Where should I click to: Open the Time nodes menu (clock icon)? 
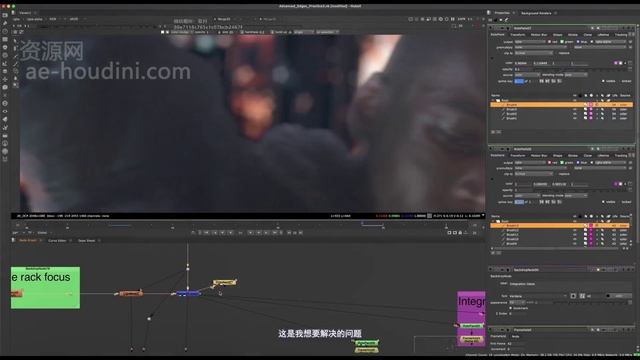point(5,31)
